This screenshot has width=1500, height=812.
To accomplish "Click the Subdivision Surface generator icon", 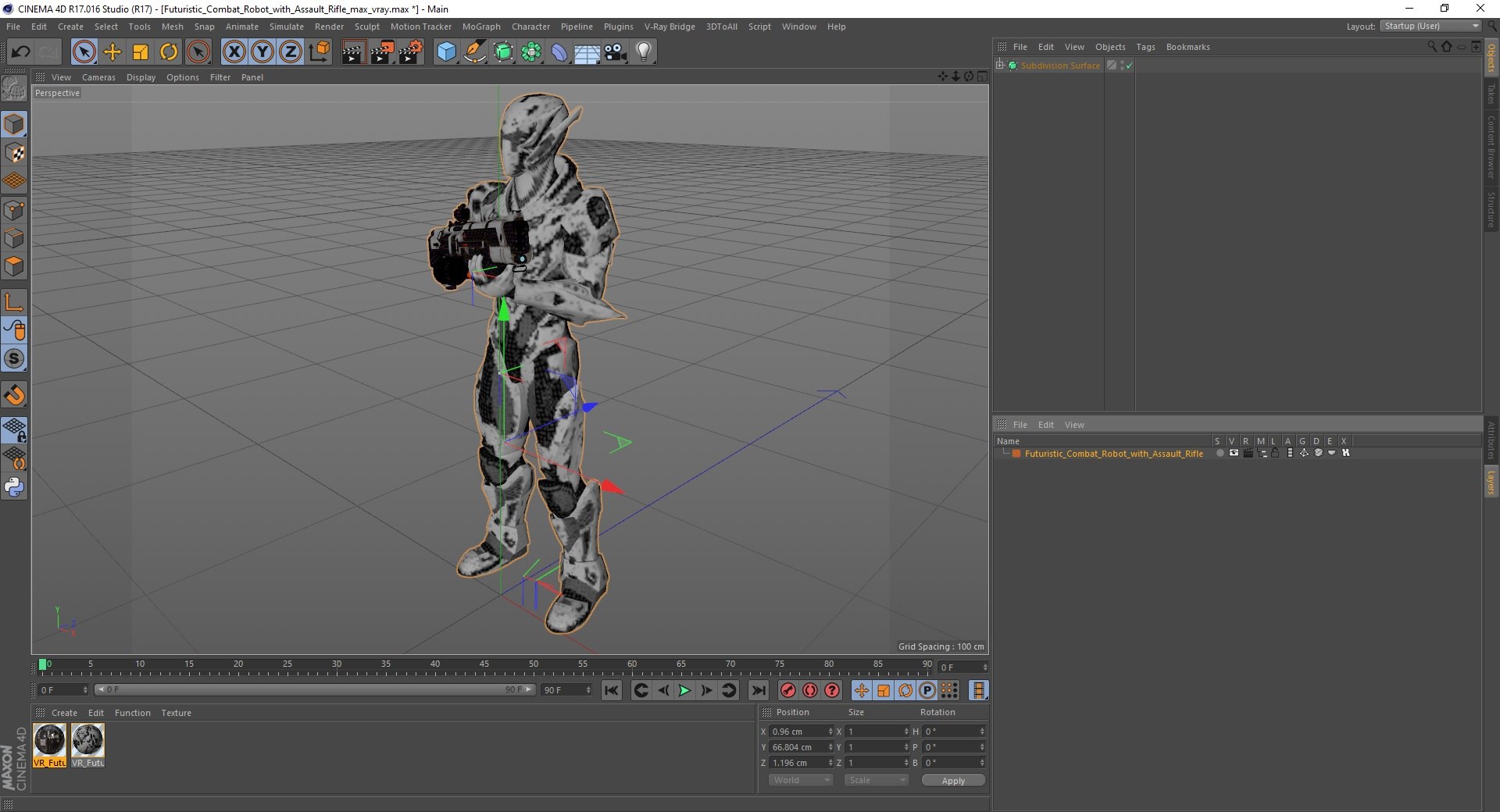I will tap(504, 52).
